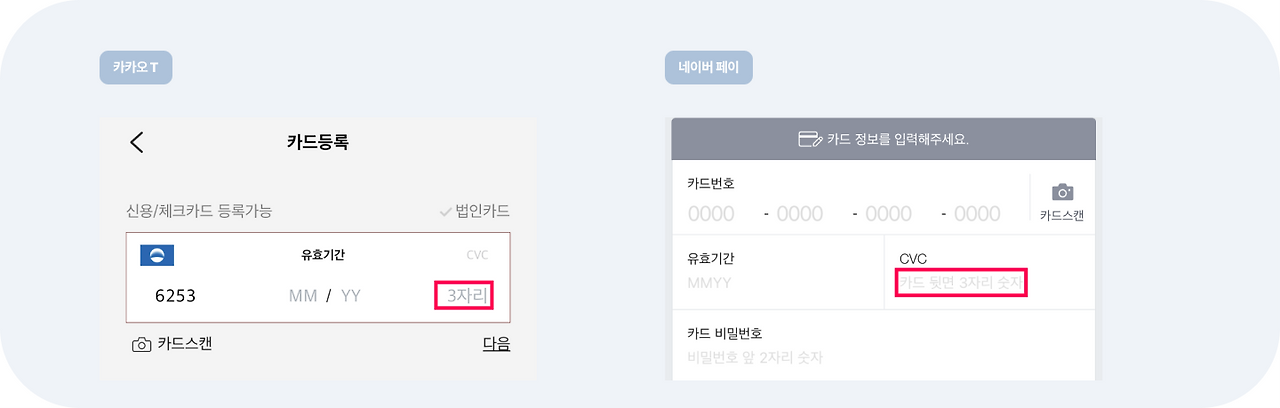Click the first 0000 card number field

coord(711,214)
